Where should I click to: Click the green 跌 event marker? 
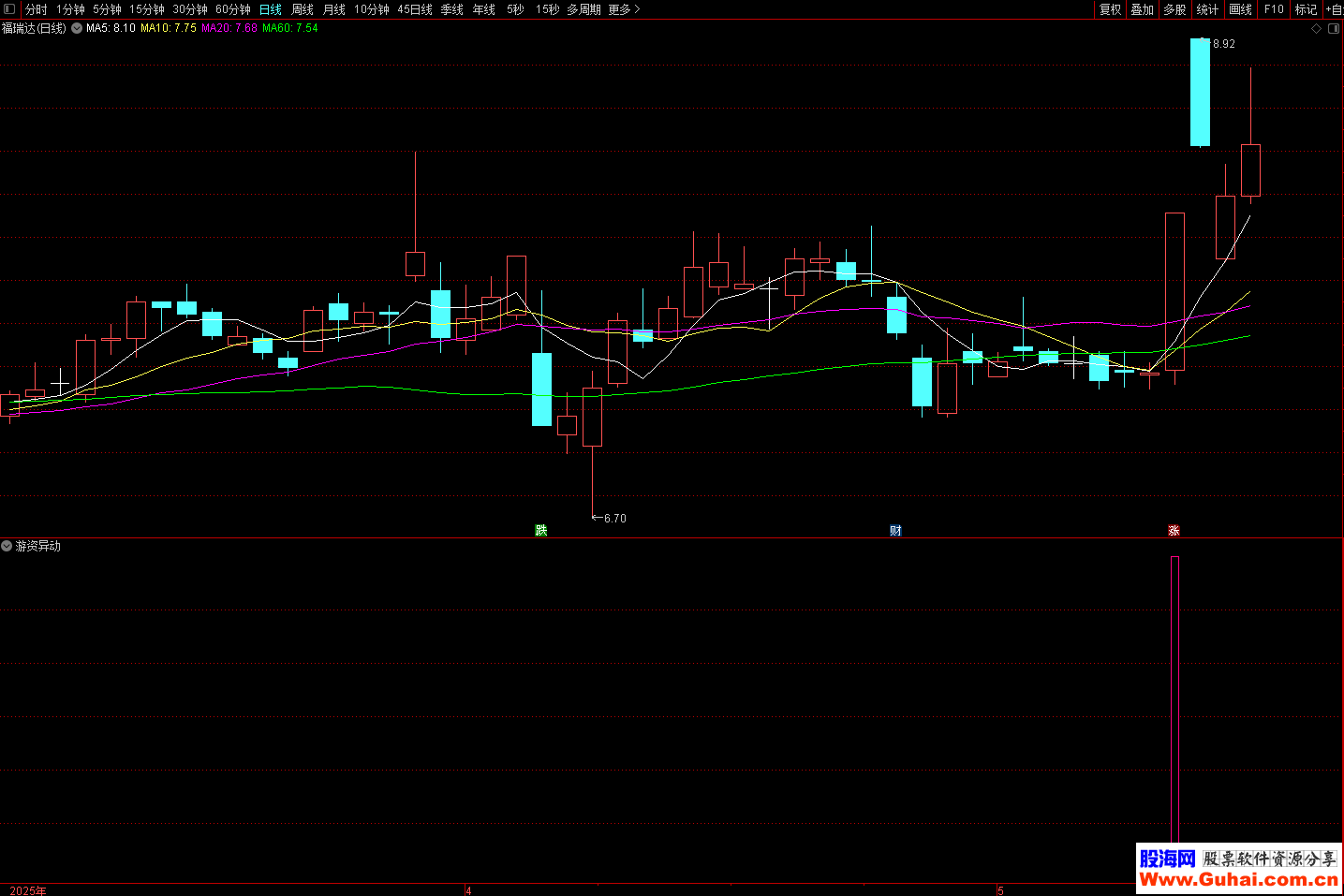(x=540, y=531)
